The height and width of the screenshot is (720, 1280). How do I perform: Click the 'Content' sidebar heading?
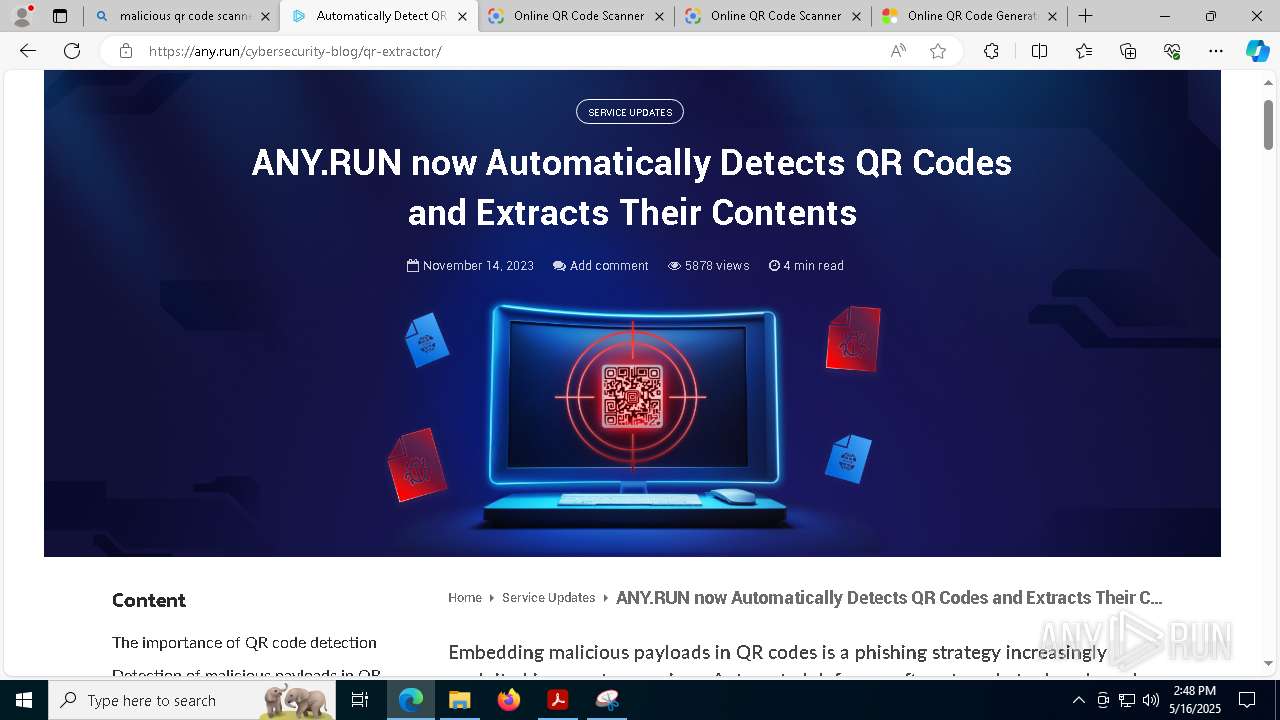149,600
